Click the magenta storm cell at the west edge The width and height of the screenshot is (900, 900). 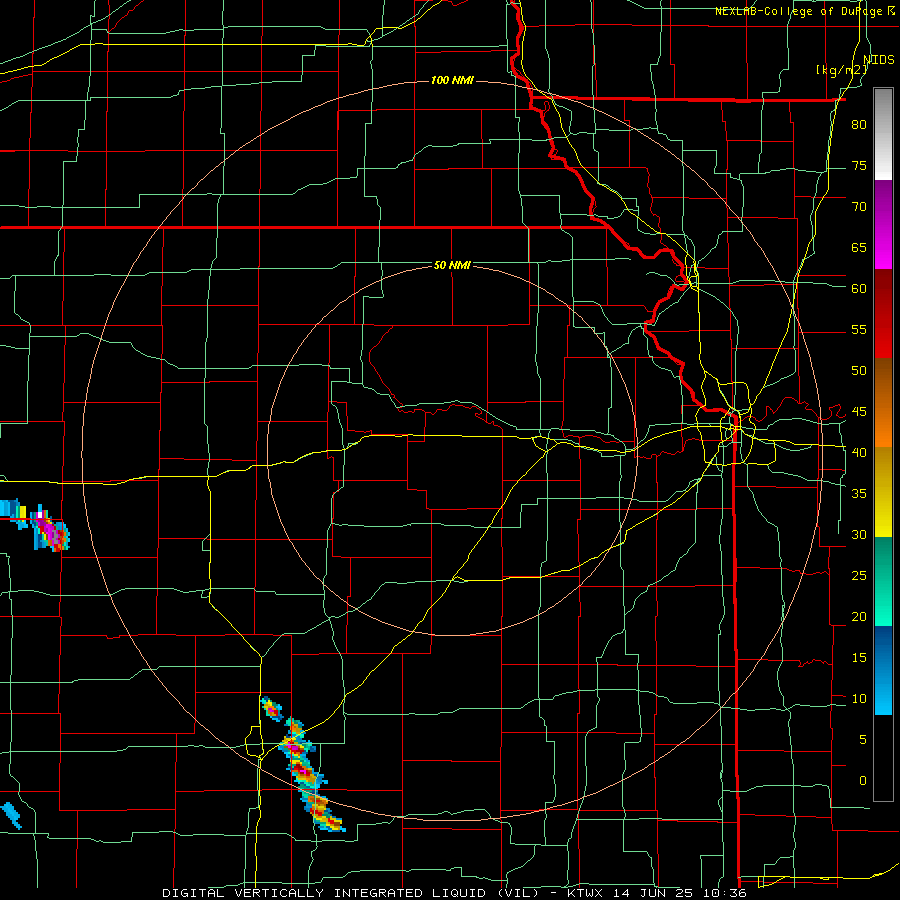tap(51, 529)
